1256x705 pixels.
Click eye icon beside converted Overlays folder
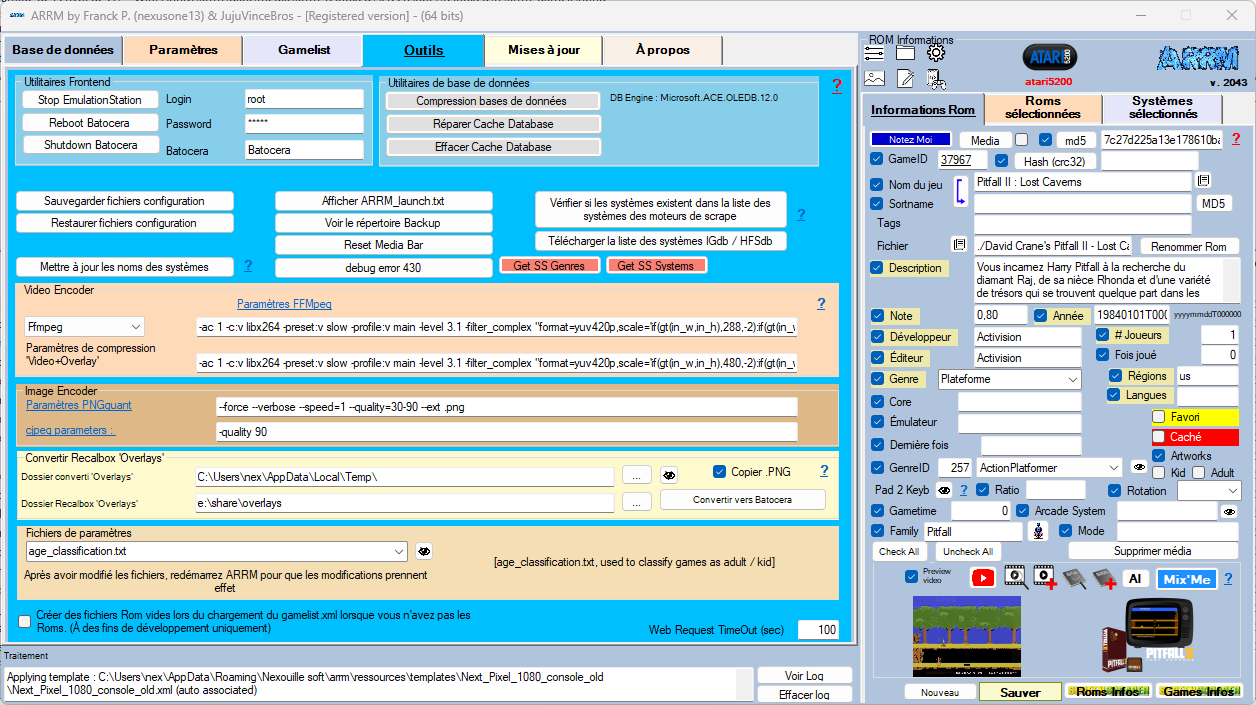point(669,475)
